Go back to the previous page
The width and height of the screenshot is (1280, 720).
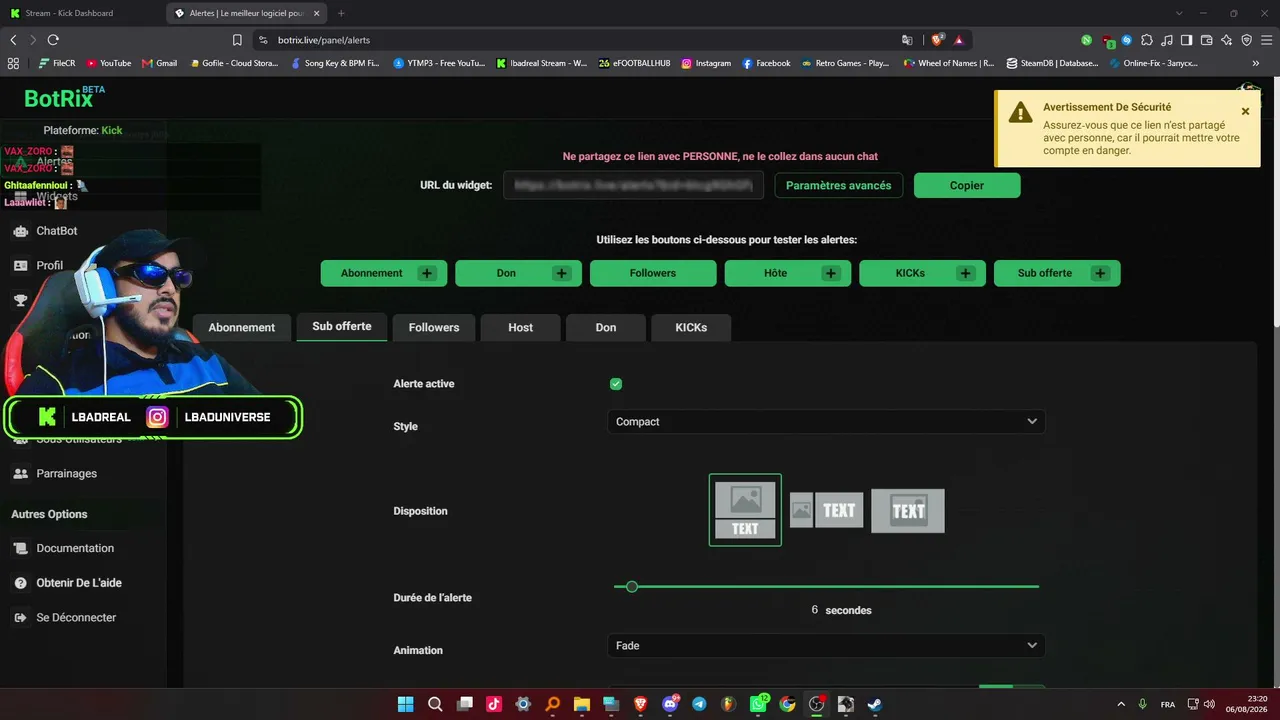tap(13, 40)
